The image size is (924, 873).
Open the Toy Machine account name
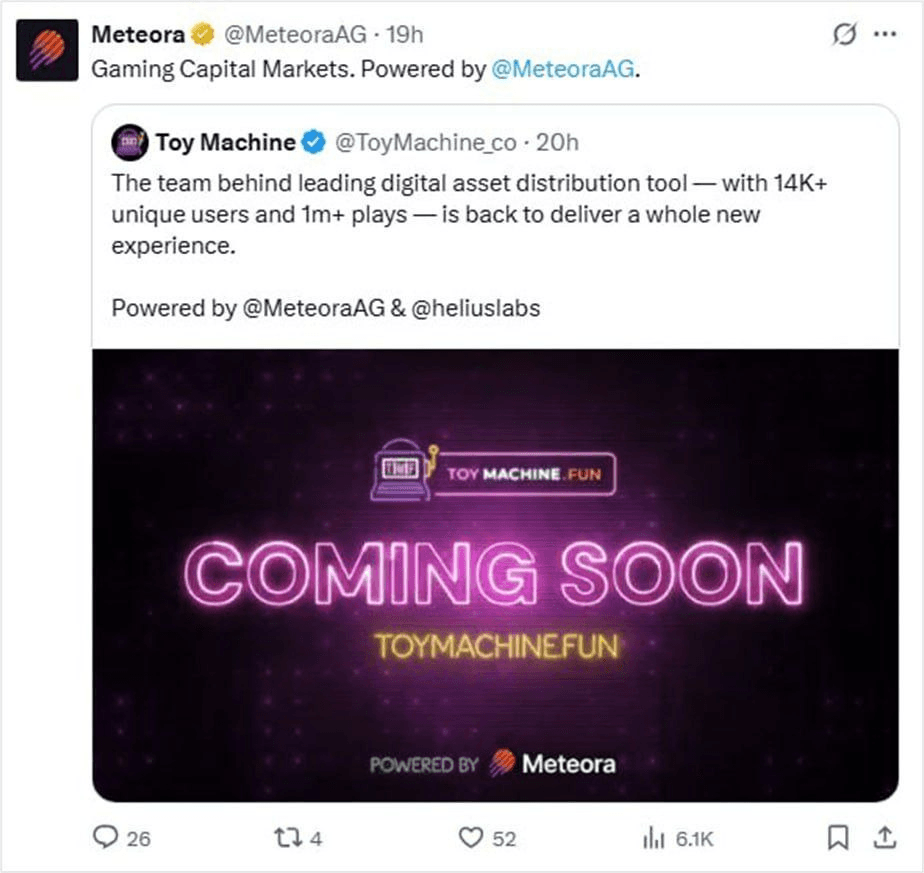(226, 143)
